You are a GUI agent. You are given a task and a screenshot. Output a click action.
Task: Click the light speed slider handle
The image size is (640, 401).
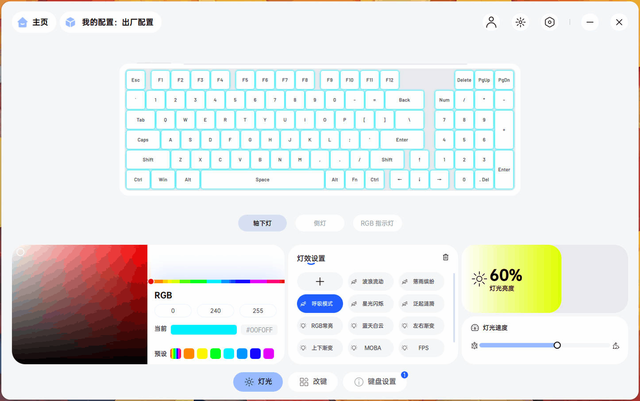557,345
